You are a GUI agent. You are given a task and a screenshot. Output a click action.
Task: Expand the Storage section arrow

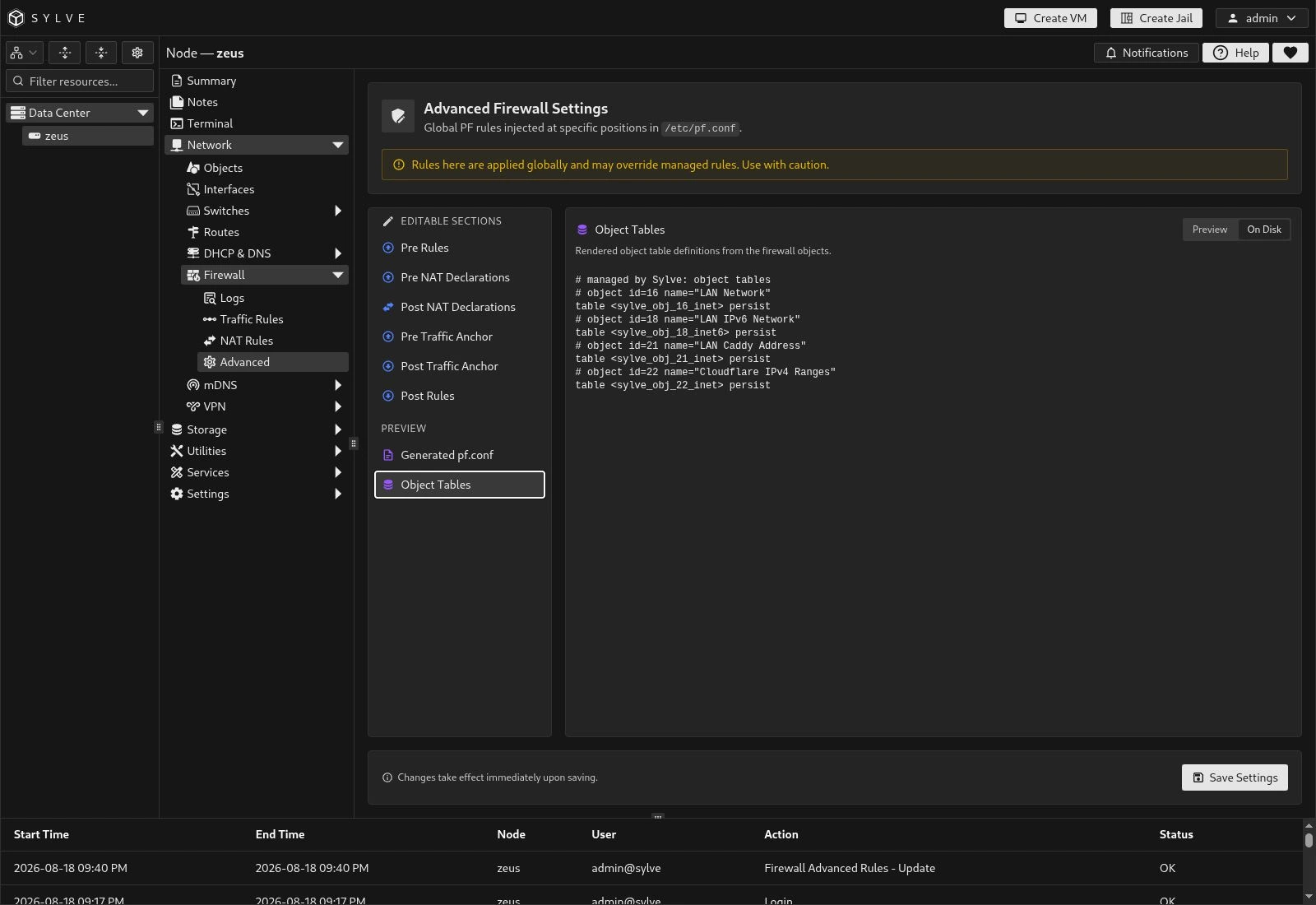(x=337, y=429)
